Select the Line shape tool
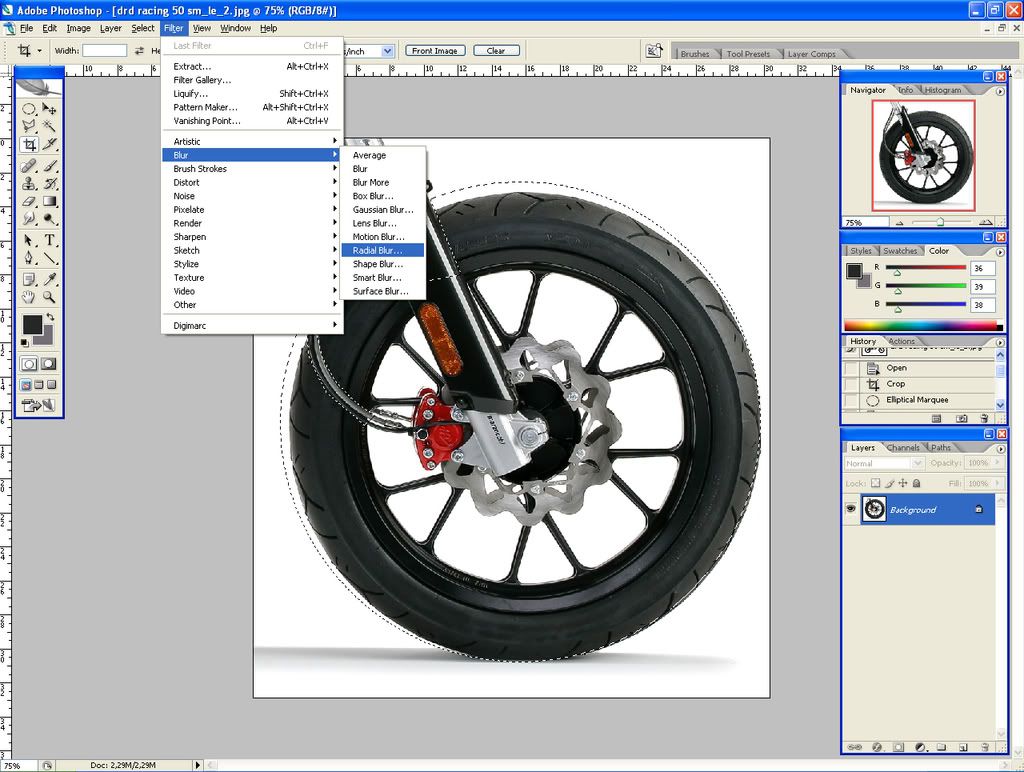Screen dimensions: 1024x772 pos(49,258)
